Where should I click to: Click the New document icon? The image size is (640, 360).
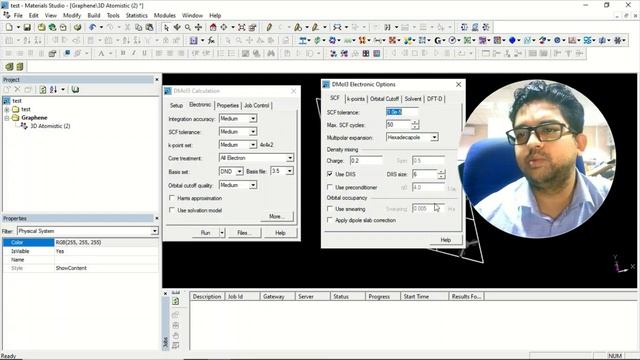(9, 27)
